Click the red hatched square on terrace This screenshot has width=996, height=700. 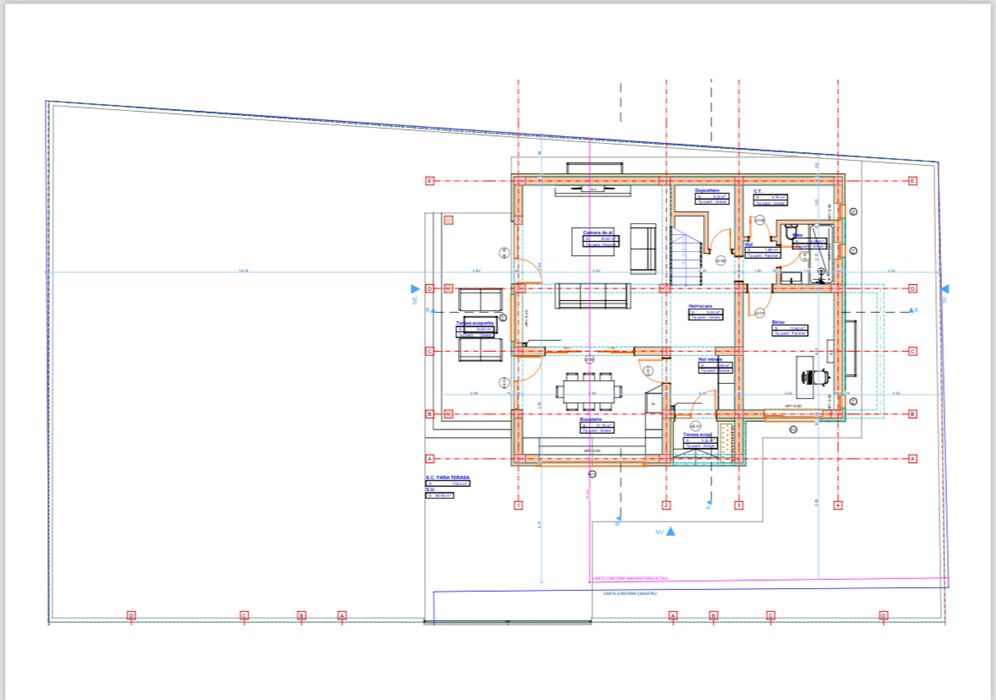pos(448,220)
